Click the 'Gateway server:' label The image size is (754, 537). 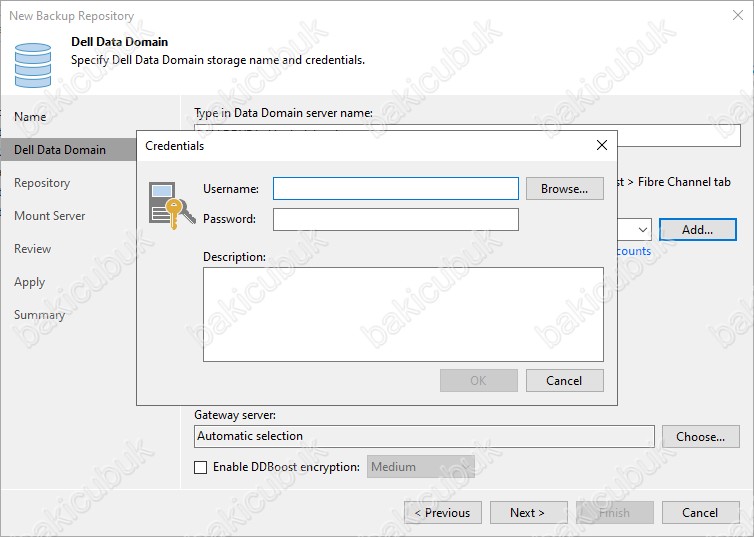(235, 415)
